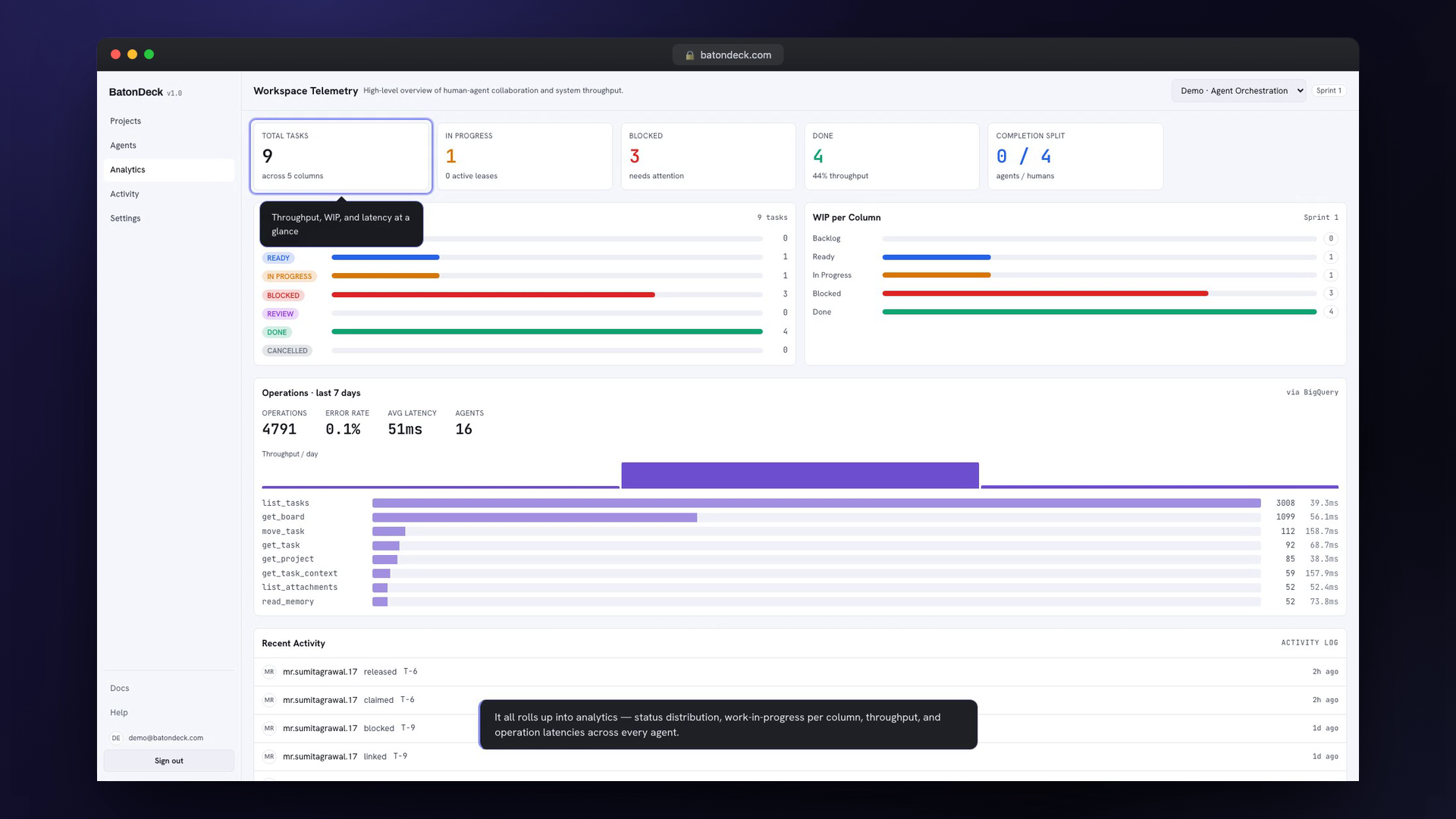Click the green Done bar in status distribution
The width and height of the screenshot is (1456, 819).
547,331
